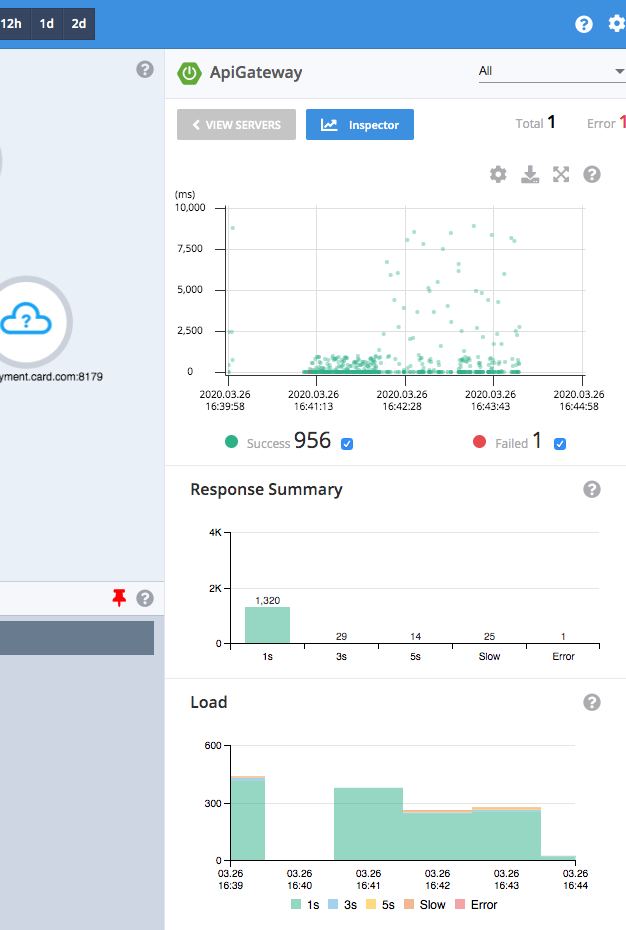
Task: Click the 3s legend swatch in Load
Action: (333, 904)
